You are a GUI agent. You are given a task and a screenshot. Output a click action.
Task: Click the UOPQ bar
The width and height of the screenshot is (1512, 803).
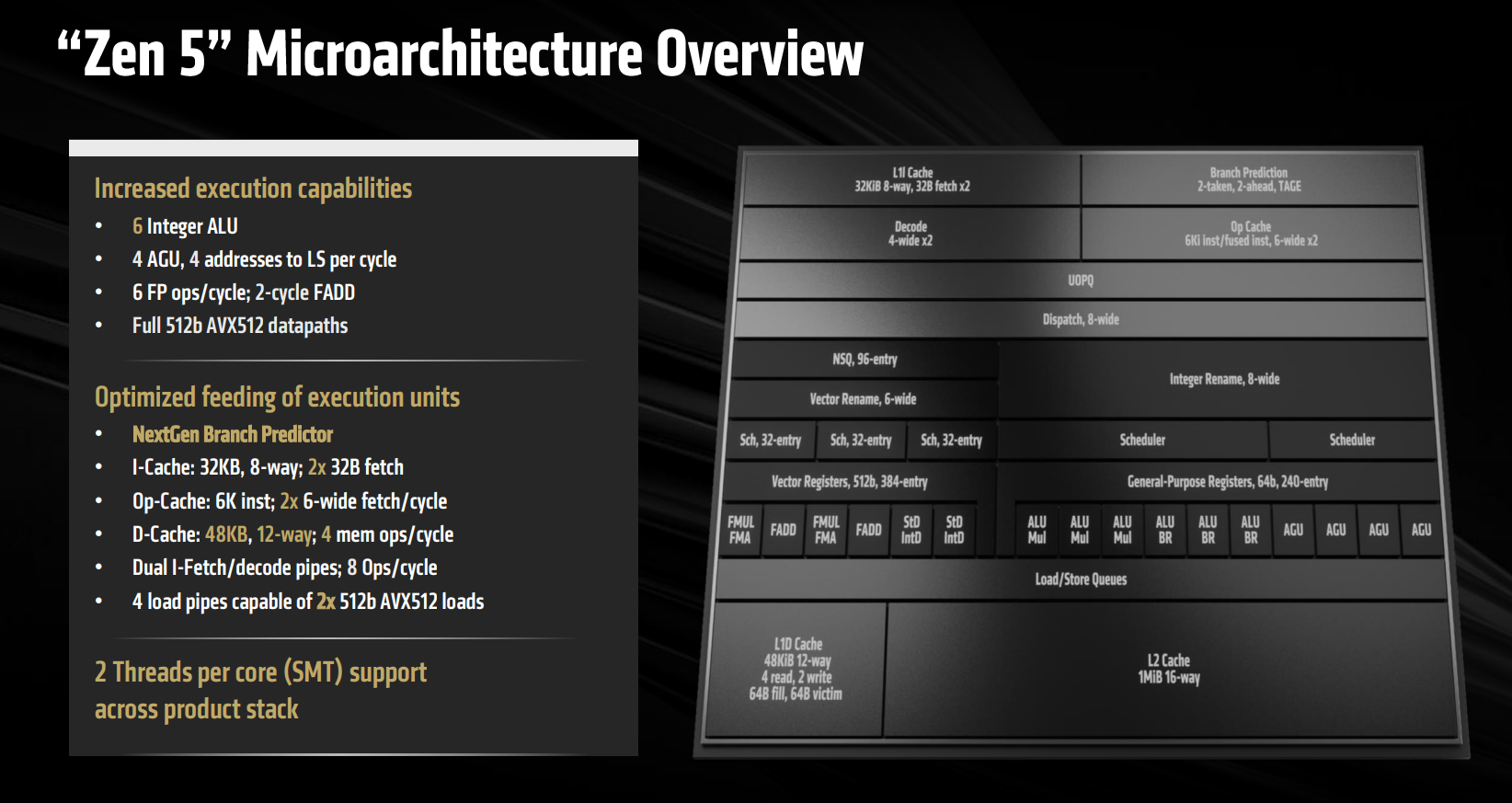point(1081,281)
